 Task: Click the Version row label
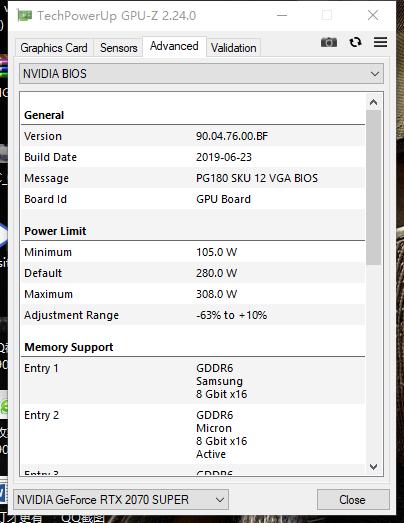pos(43,136)
